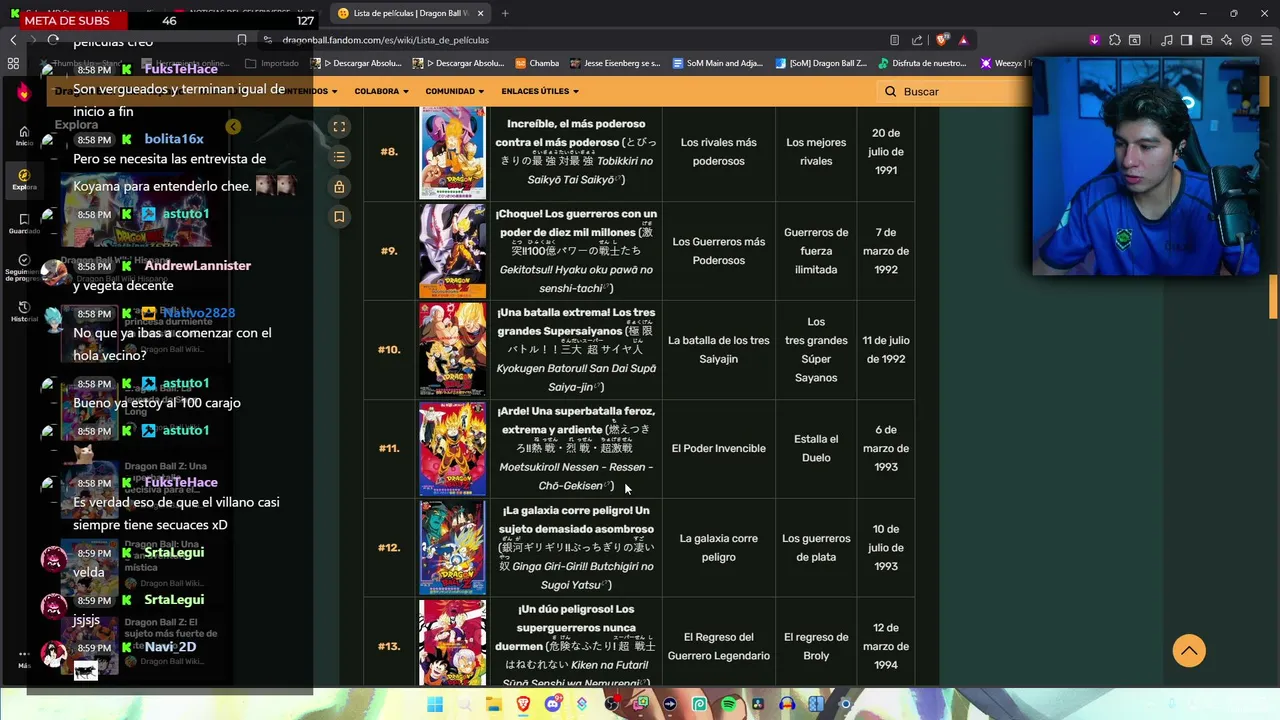This screenshot has height=720, width=1280.
Task: Click the page lock icon on wiki toolbar
Action: tap(339, 187)
